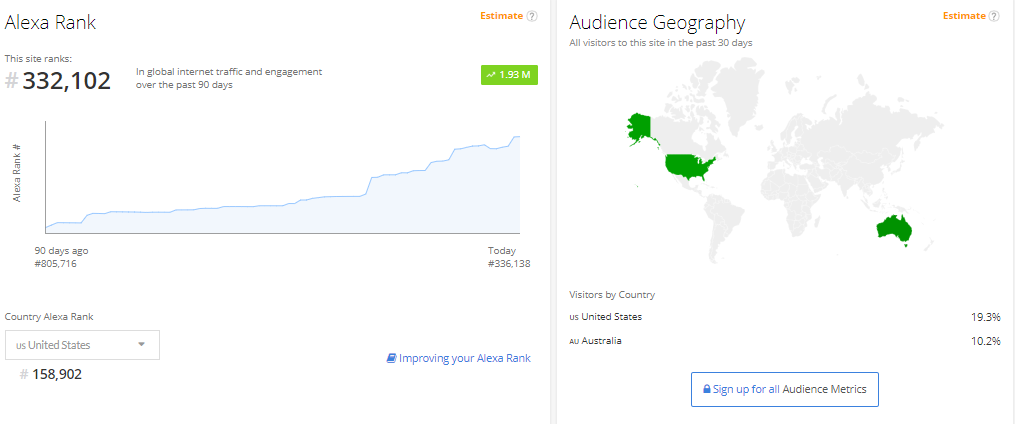Click the Audience Geography heading
This screenshot has width=1015, height=424.
[657, 23]
